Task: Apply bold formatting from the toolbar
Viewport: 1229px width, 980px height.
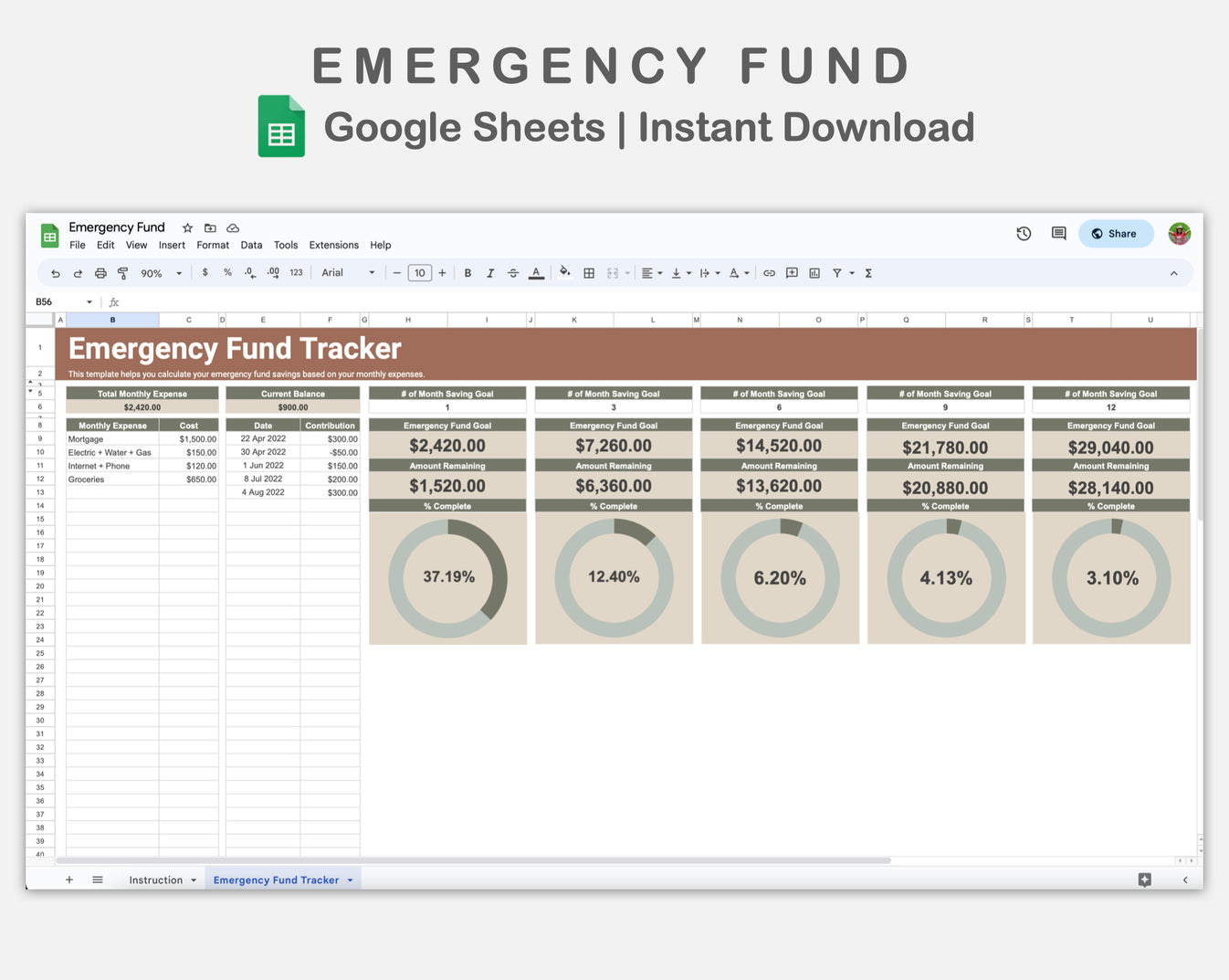Action: tap(467, 273)
